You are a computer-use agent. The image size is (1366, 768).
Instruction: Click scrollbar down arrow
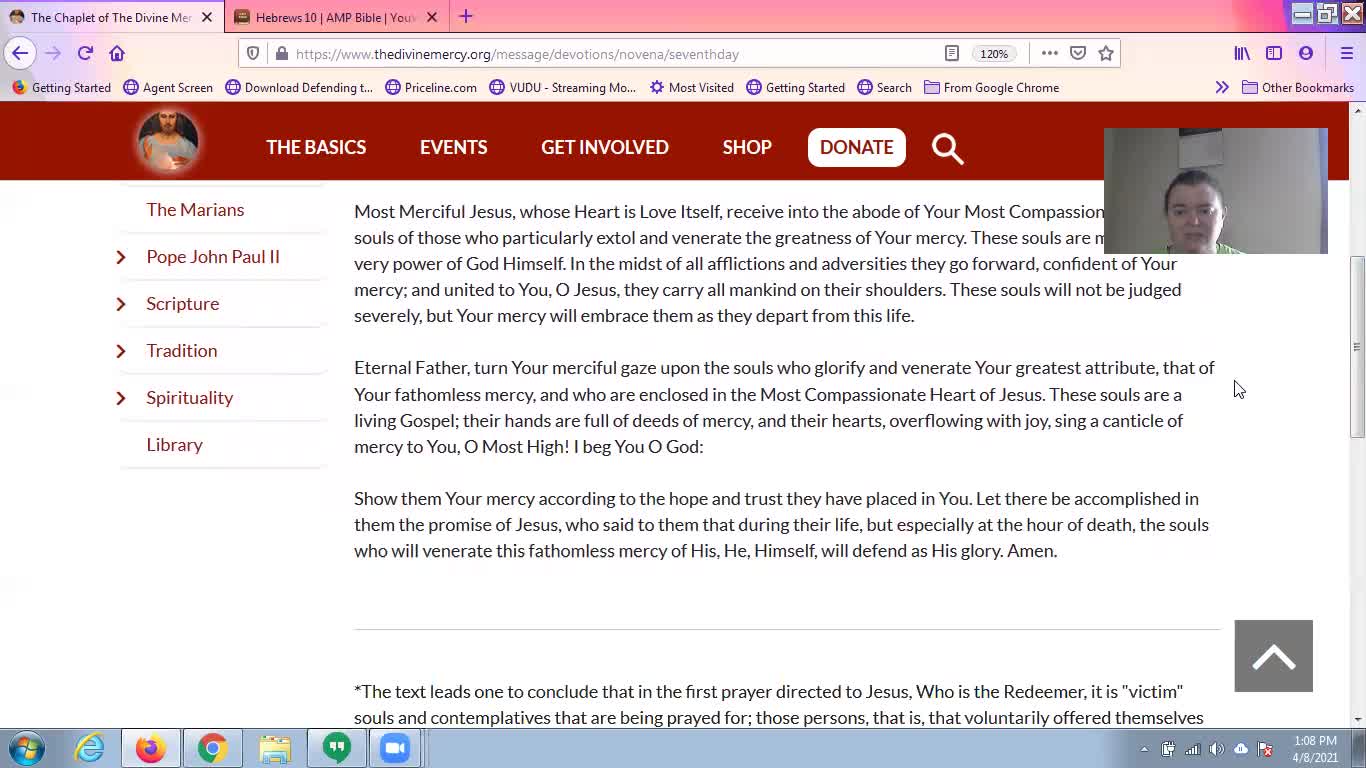[1357, 719]
